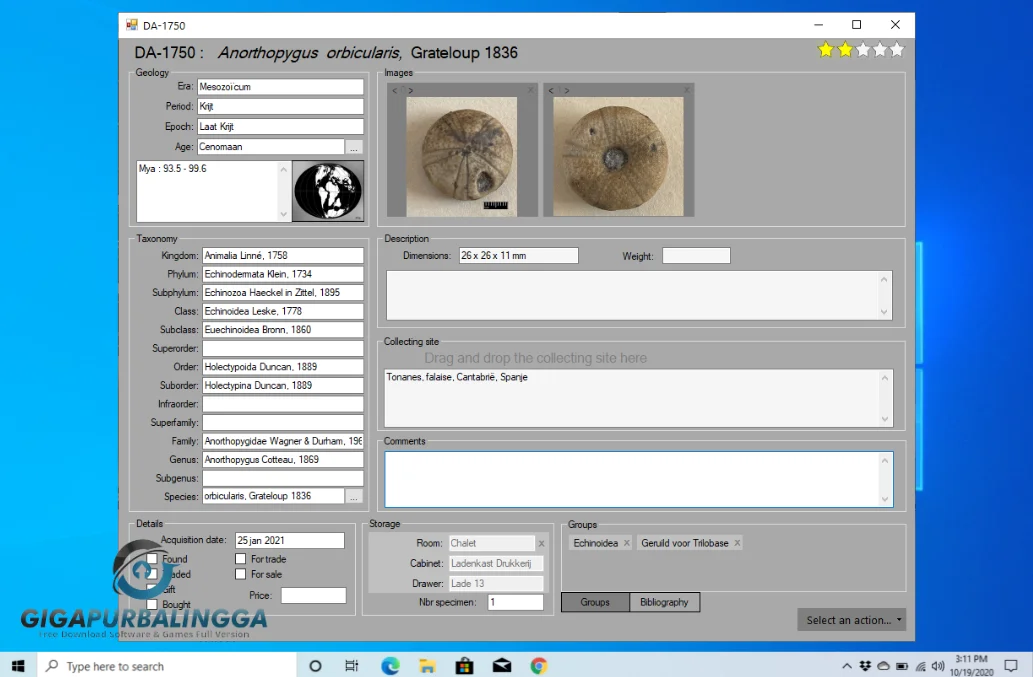Viewport: 1033px width, 677px height.
Task: Switch to the Bibliography tab
Action: 664,602
